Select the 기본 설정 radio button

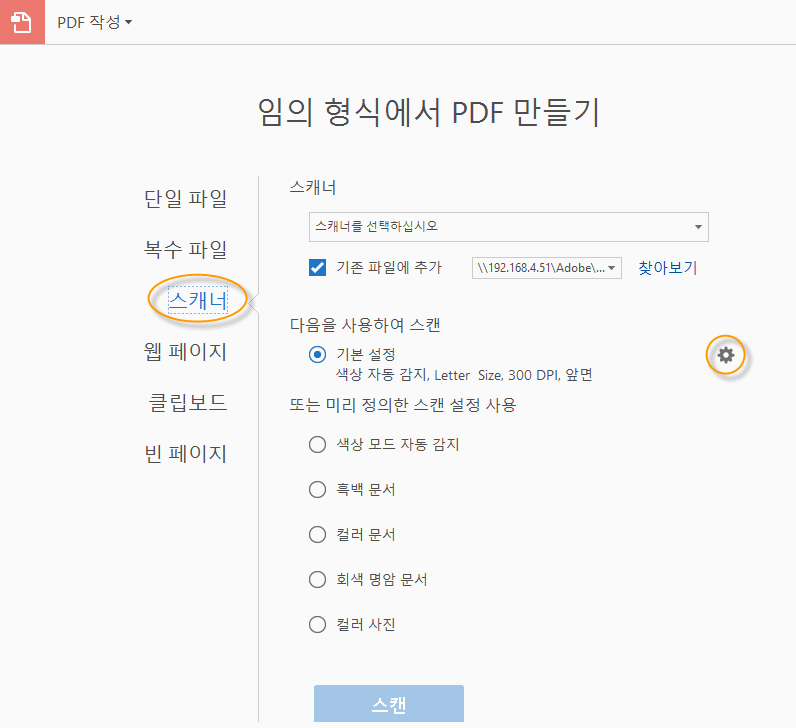[318, 354]
